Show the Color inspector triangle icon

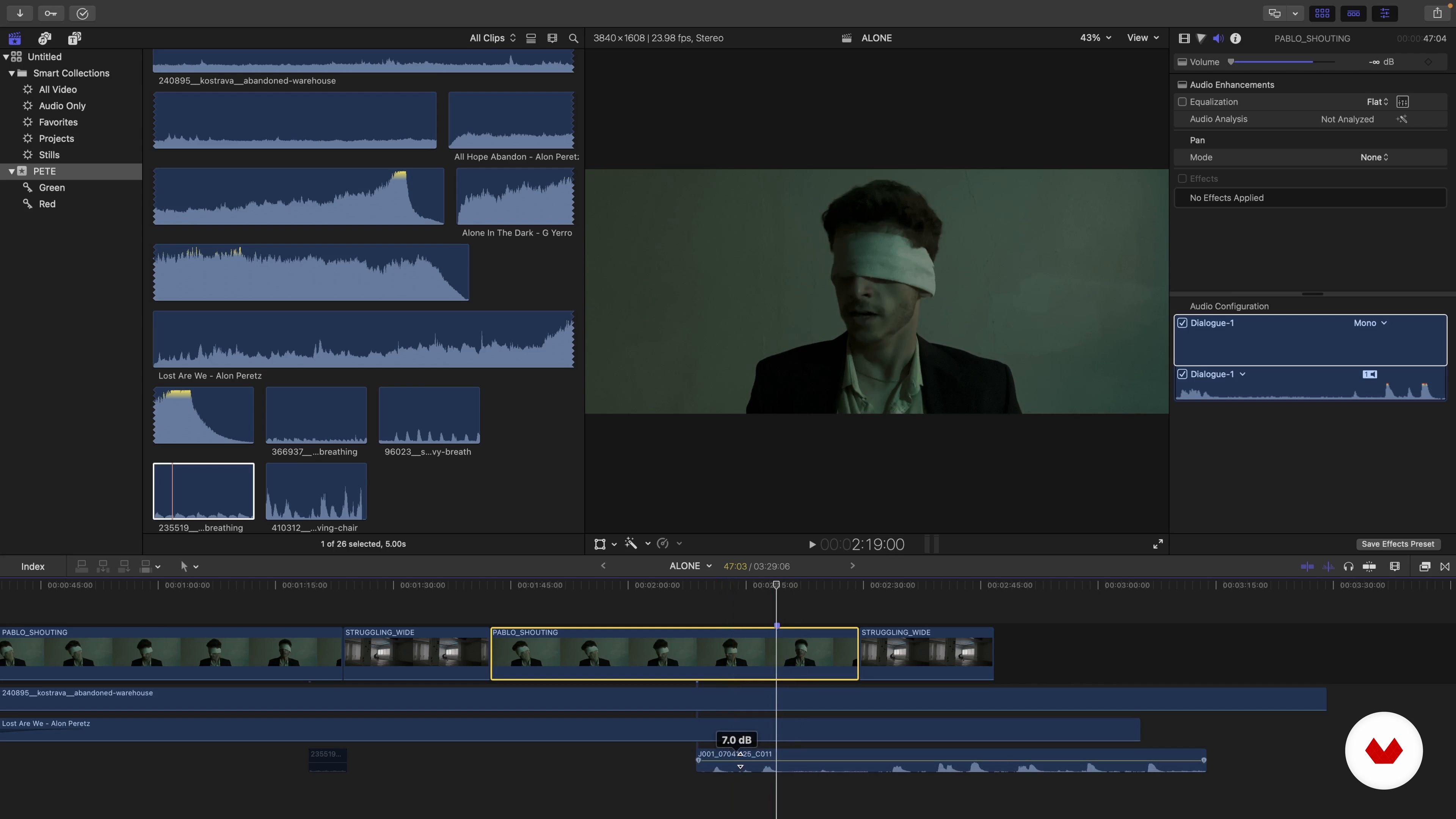pyautogui.click(x=1201, y=38)
